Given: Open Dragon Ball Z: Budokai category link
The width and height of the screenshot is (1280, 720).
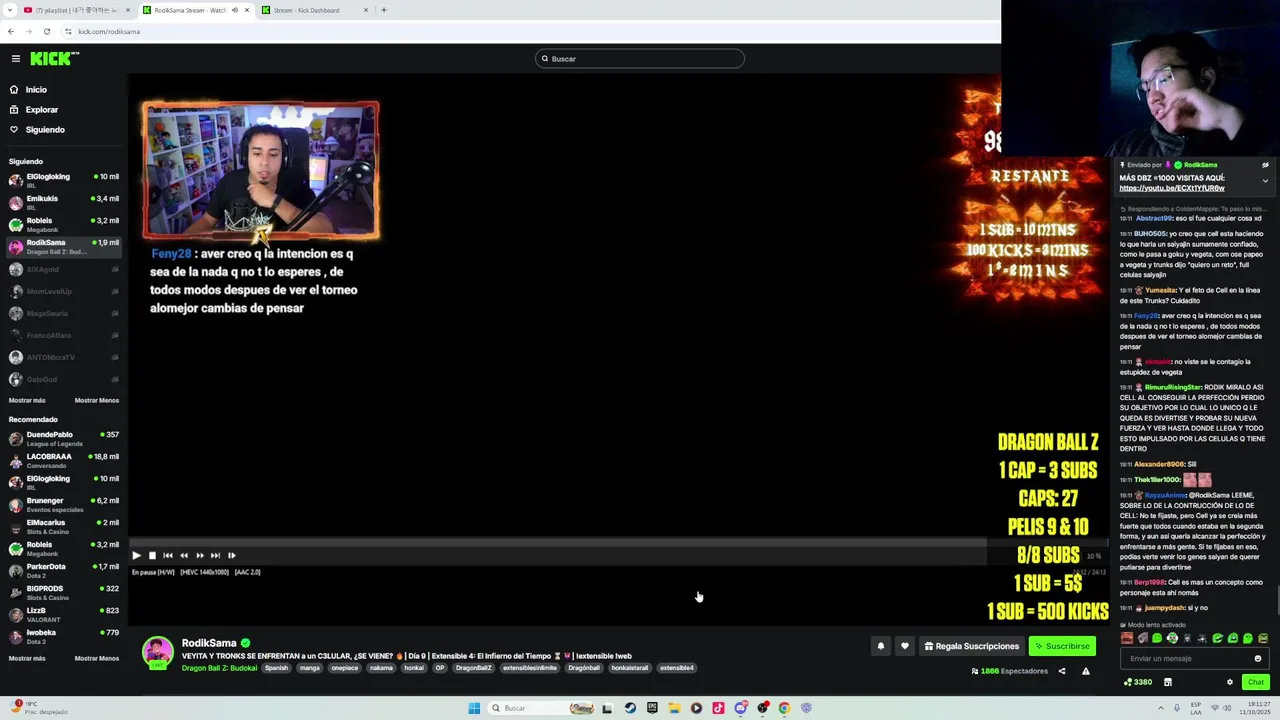Looking at the screenshot, I should click(x=219, y=668).
